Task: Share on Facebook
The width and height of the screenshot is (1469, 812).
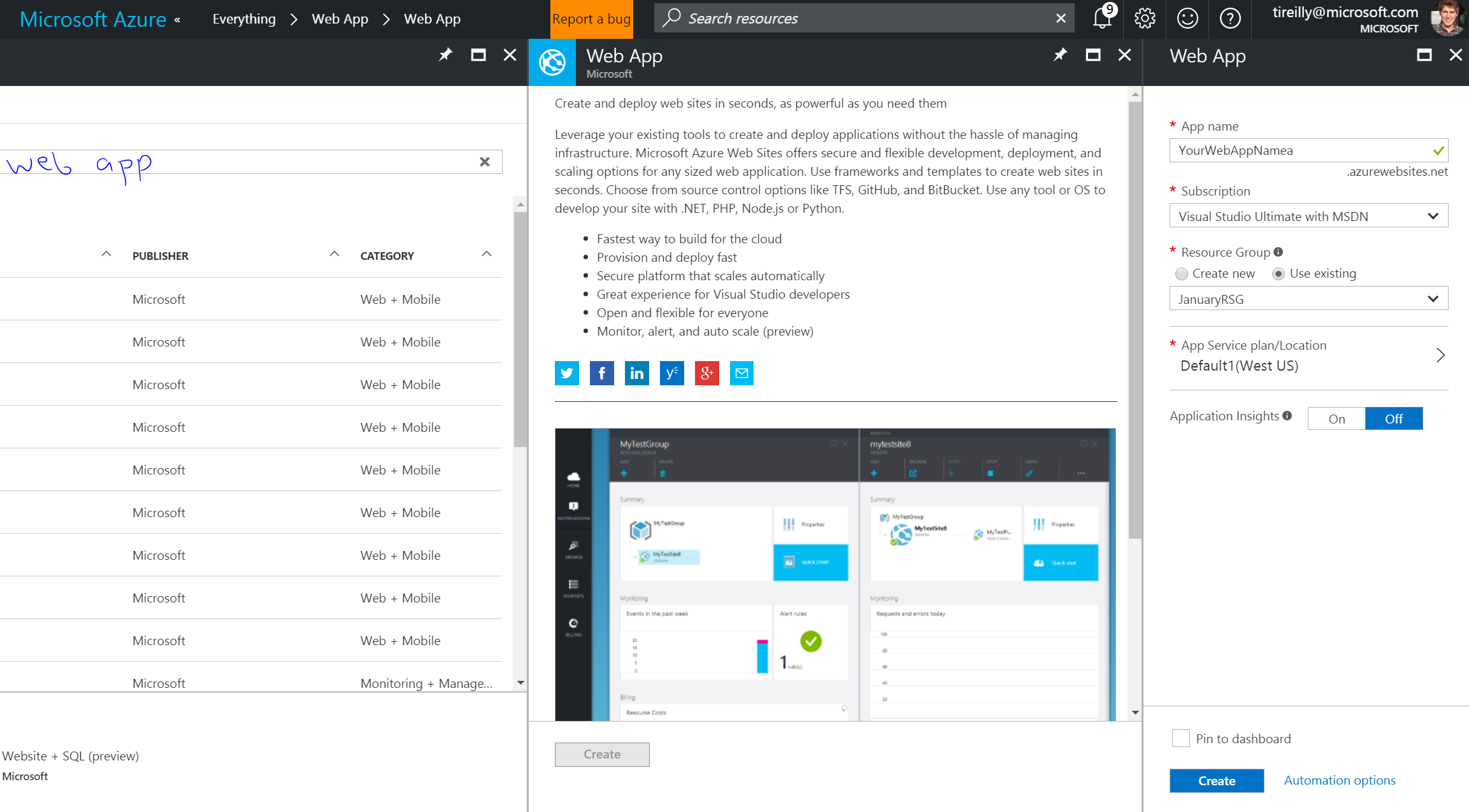Action: (602, 373)
